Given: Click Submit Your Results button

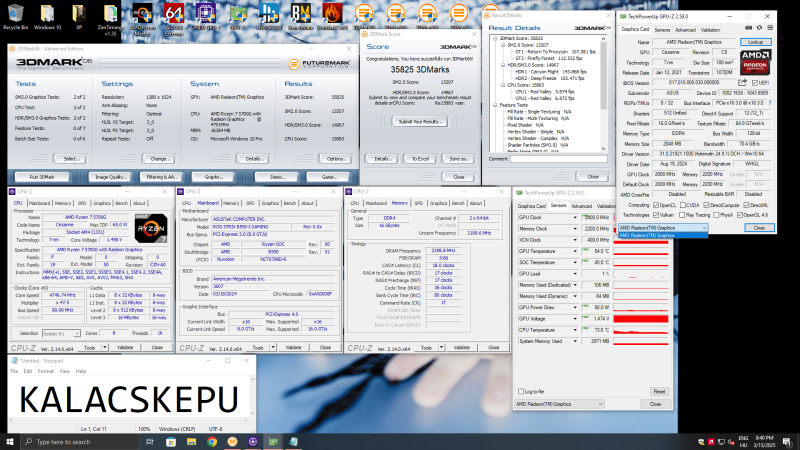Looking at the screenshot, I should (420, 121).
